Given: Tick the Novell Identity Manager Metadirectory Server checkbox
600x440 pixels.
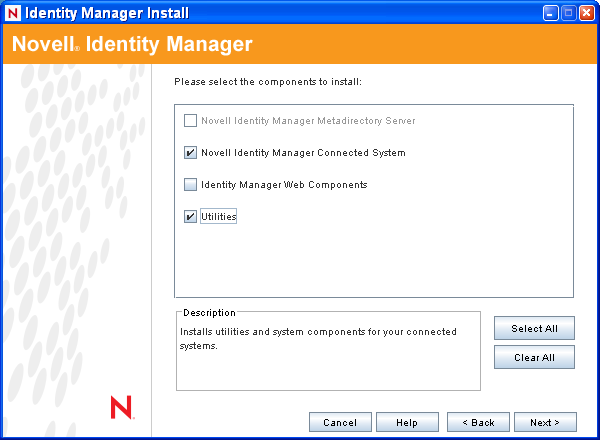Looking at the screenshot, I should click(190, 121).
